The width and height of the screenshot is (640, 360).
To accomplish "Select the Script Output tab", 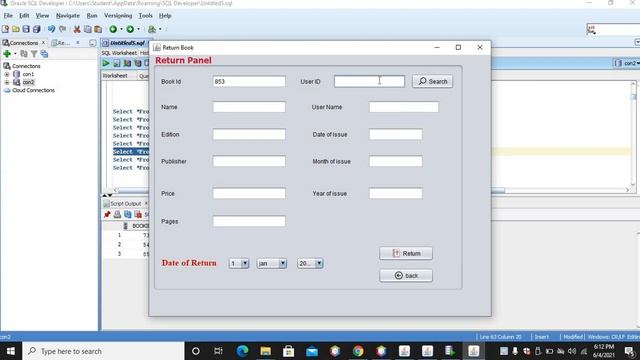I will (125, 203).
